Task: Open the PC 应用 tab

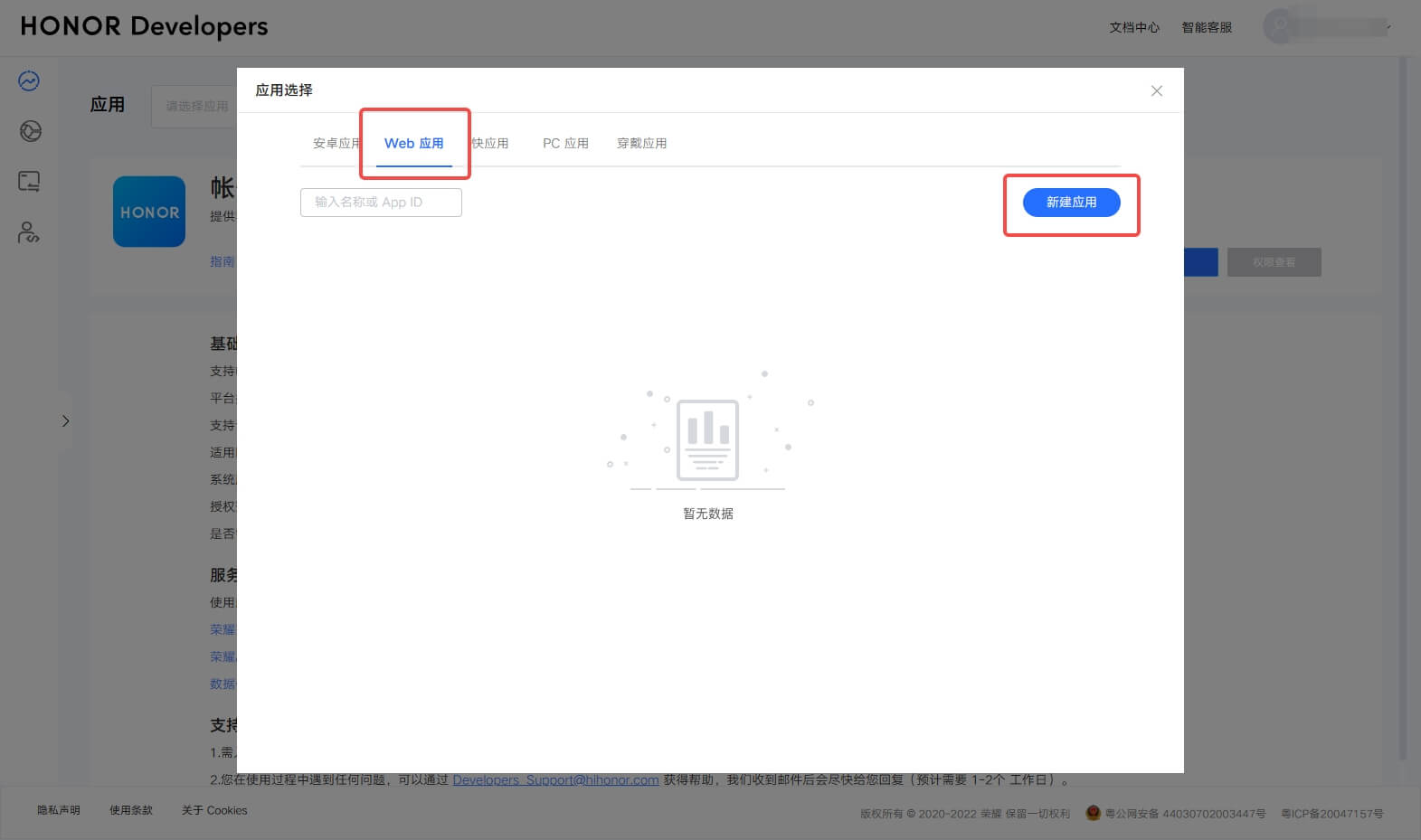Action: (565, 144)
